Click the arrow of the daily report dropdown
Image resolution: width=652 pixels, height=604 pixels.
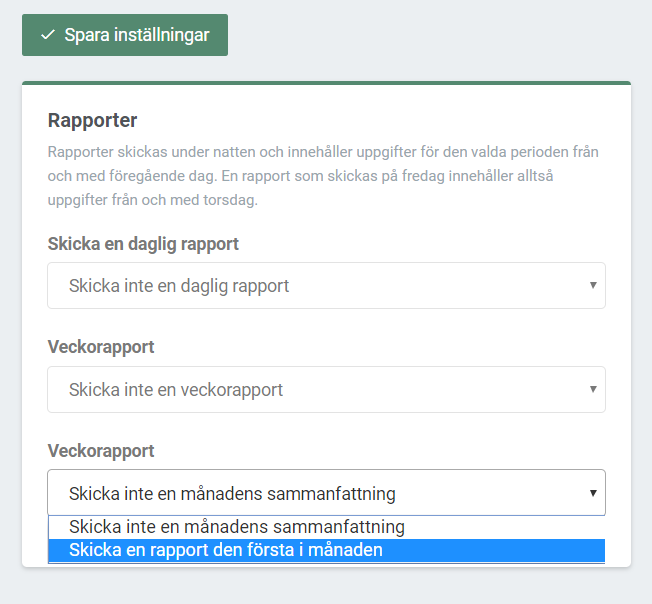(593, 285)
